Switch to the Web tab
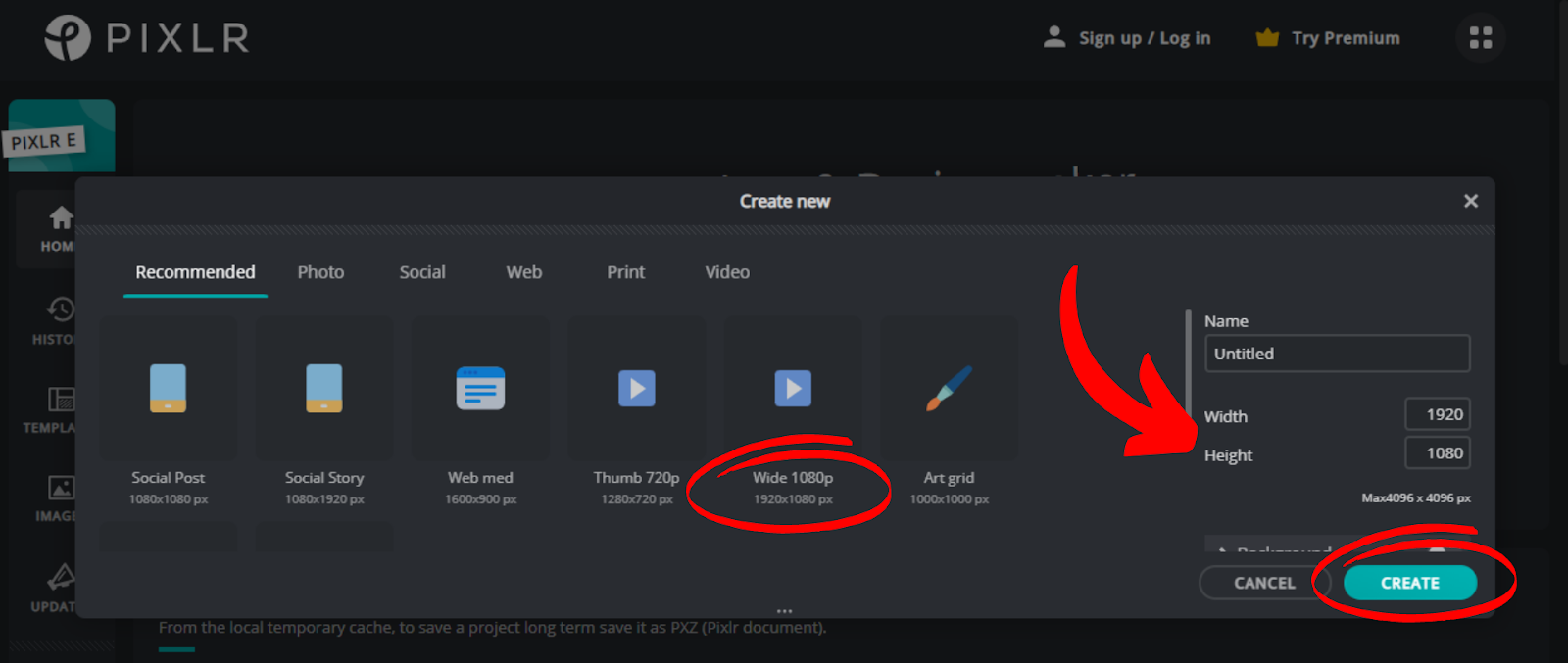Screen dimensions: 1568x663 point(524,272)
